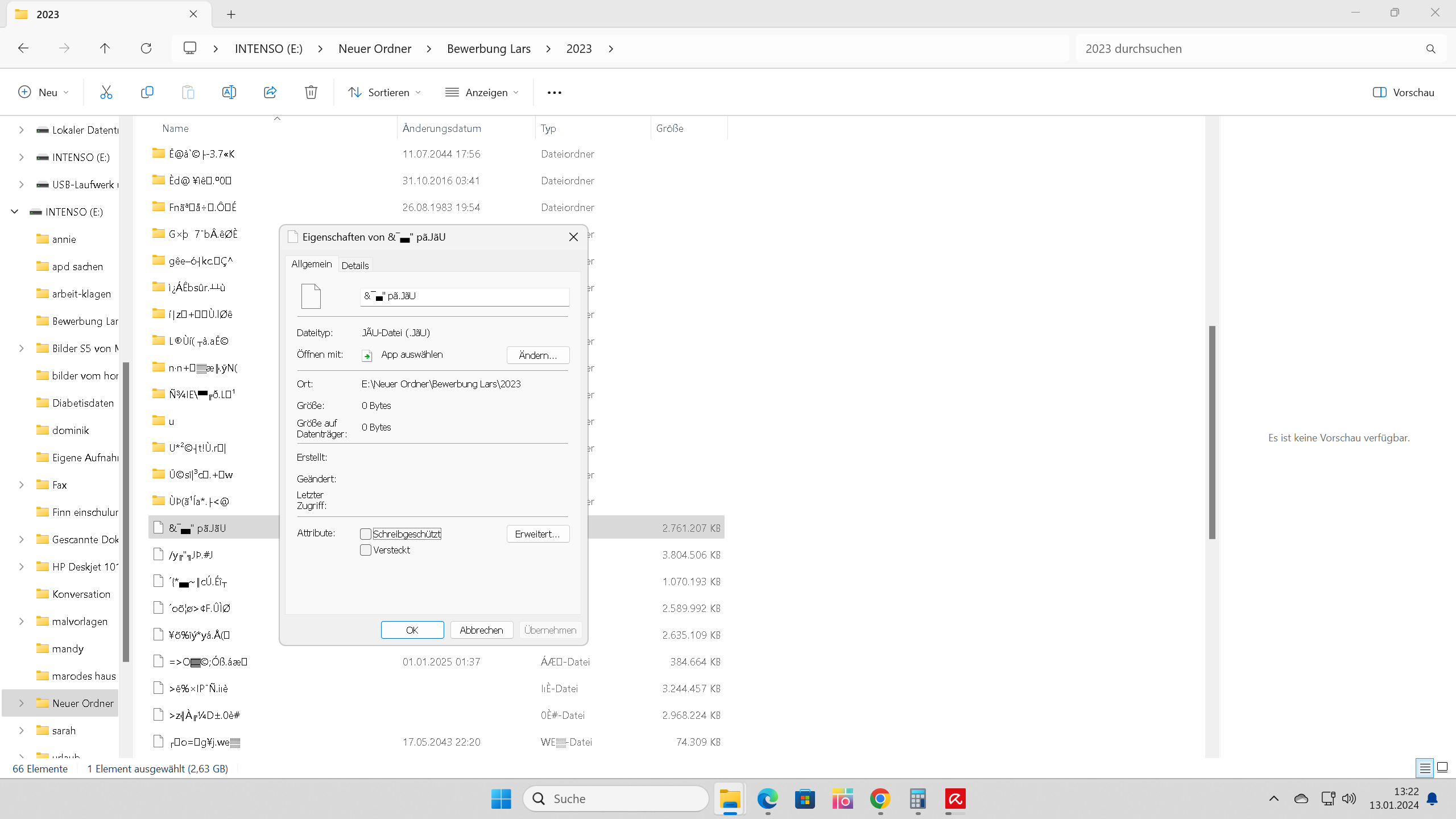Toggle the Vorschau preview pane

point(1404,92)
